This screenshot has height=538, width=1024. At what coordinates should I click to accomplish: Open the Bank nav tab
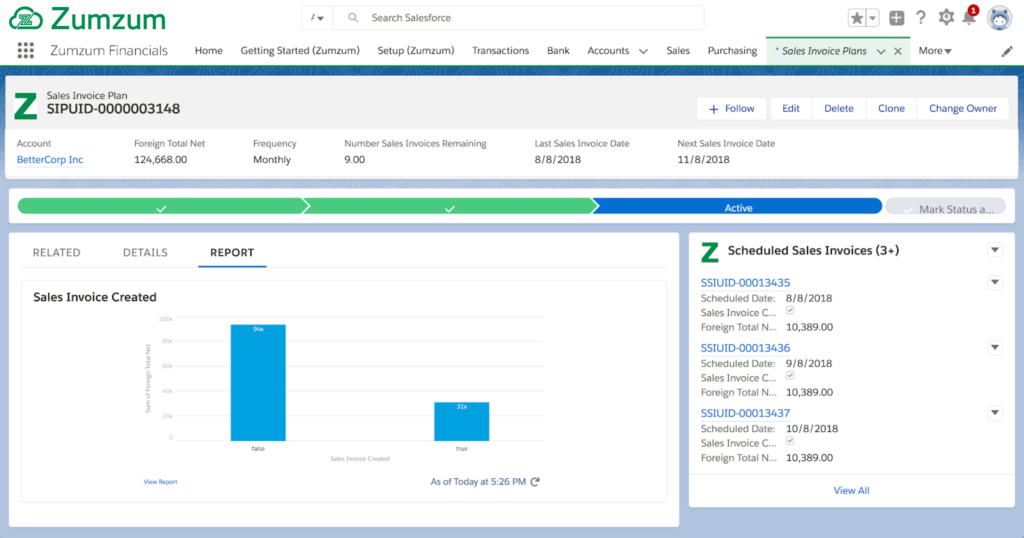[558, 50]
